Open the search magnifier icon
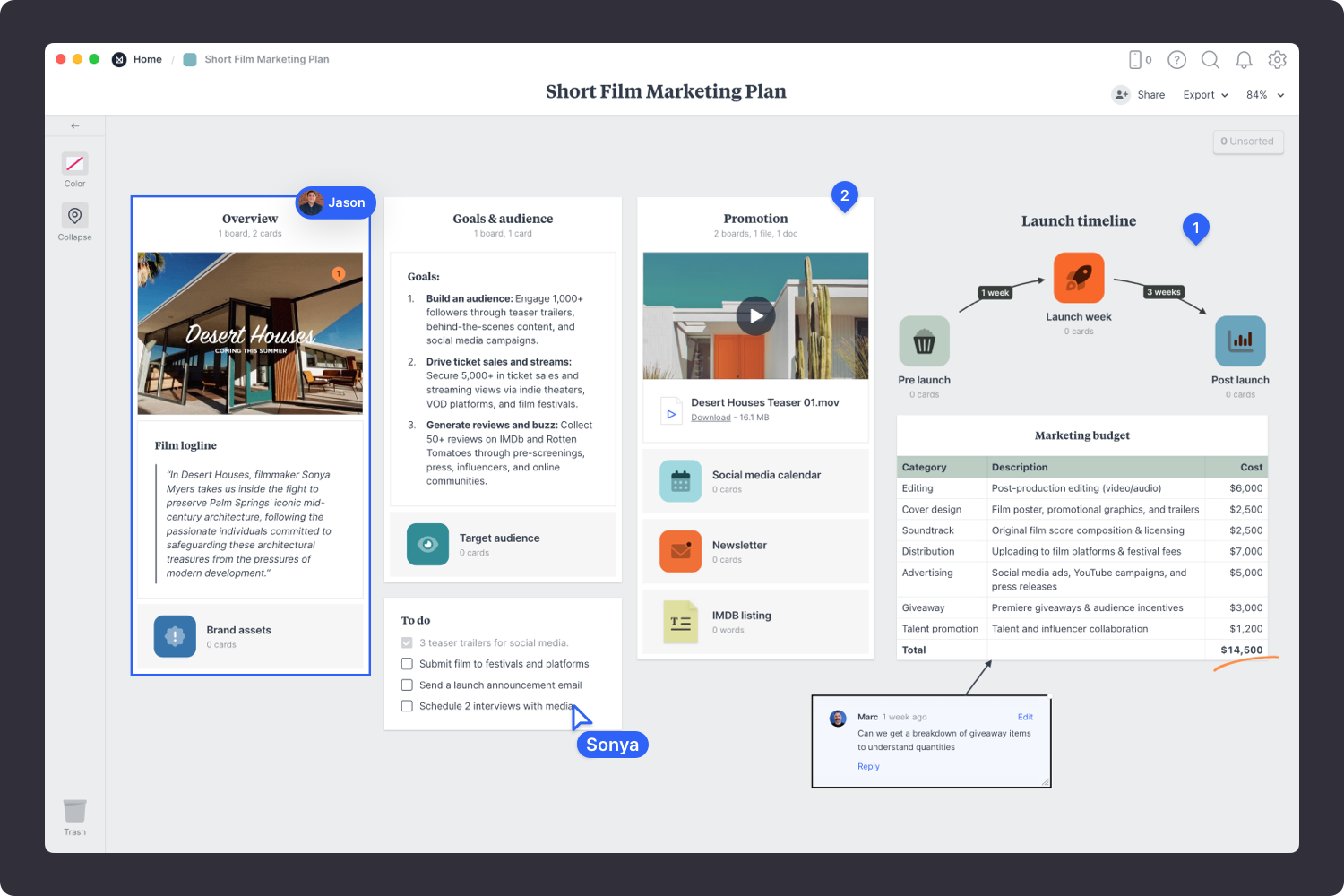 [1210, 60]
